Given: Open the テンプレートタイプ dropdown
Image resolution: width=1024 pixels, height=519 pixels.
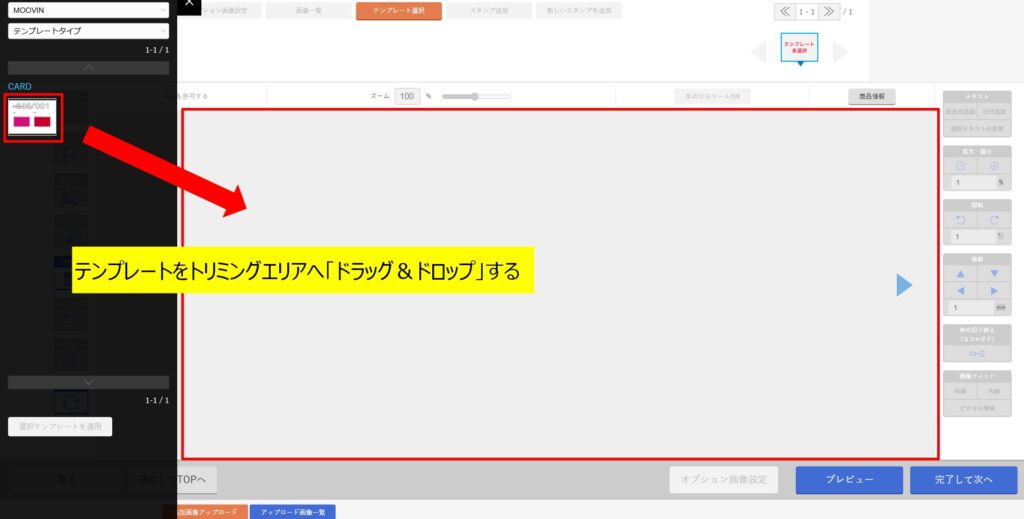Looking at the screenshot, I should 88,31.
